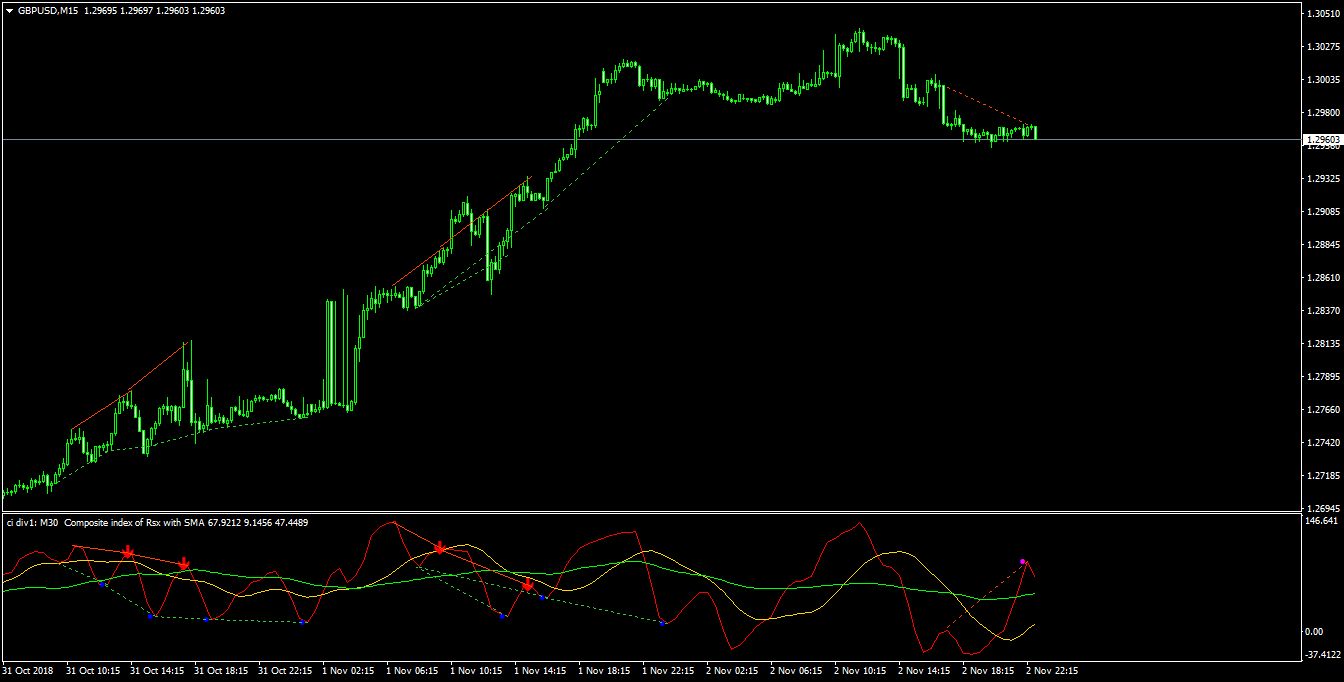Click the 146.641 indicator scale value

pos(1323,521)
